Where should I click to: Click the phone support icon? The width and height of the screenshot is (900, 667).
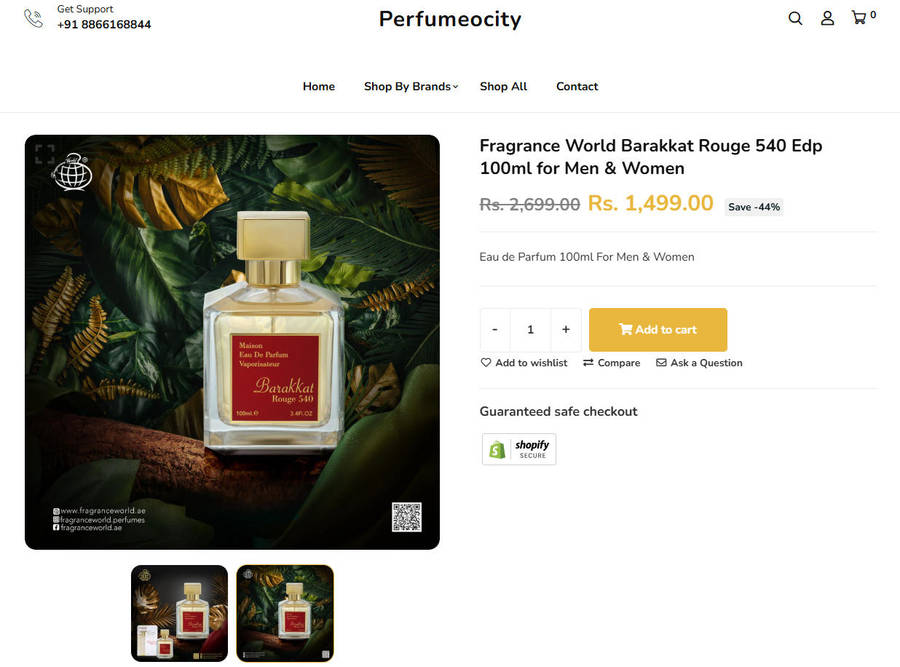33,18
